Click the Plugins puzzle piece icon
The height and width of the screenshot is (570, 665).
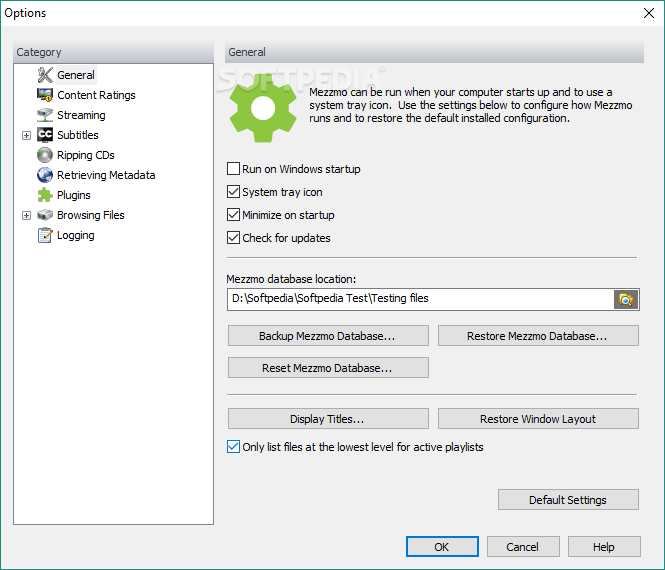(45, 195)
